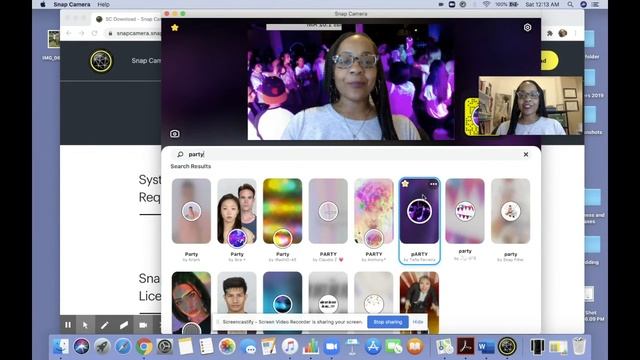Screen dimensions: 640x360
Task: Click the Wi-Fi status icon
Action: pos(486,4)
